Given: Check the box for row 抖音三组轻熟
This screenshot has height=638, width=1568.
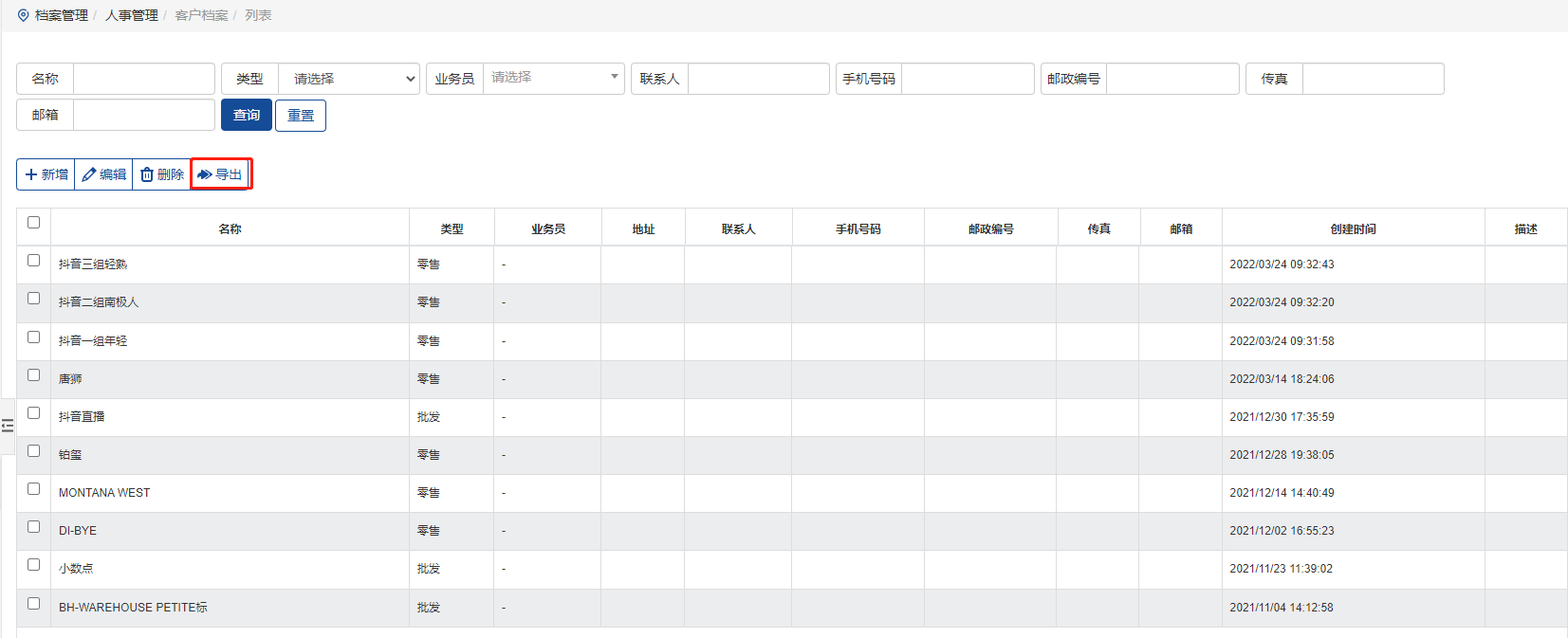Looking at the screenshot, I should tap(34, 261).
